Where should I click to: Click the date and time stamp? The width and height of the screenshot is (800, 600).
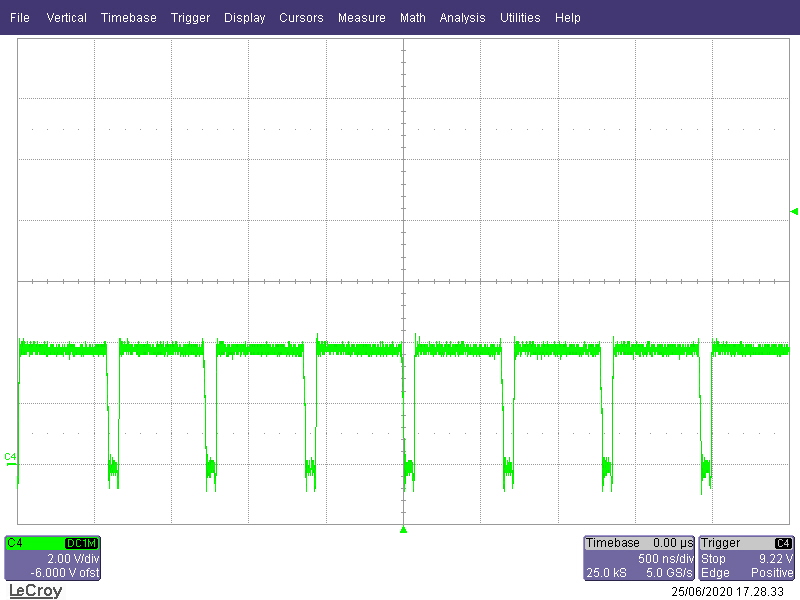728,592
